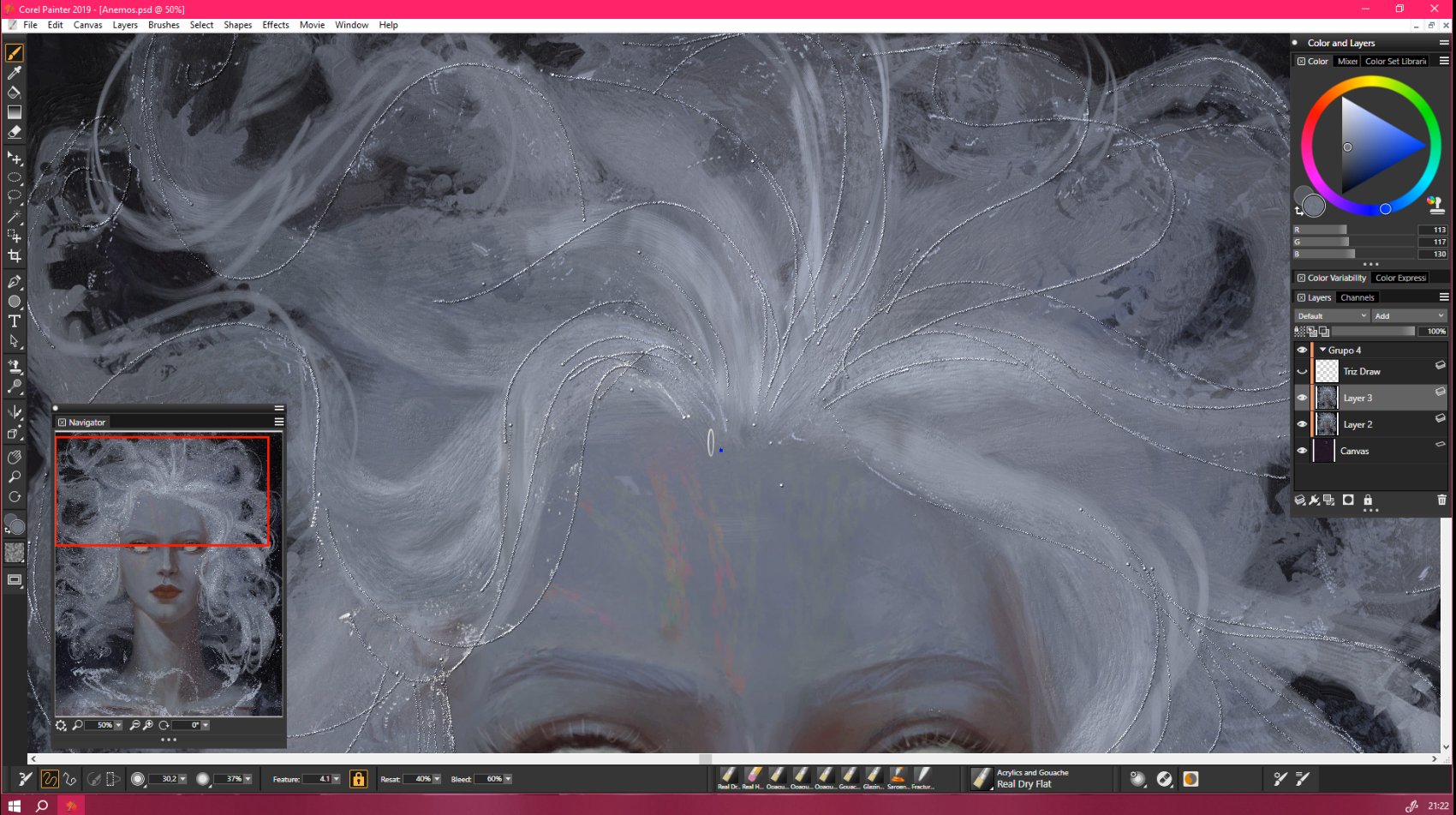Open the Effects menu
This screenshot has height=815, width=1456.
pos(276,25)
